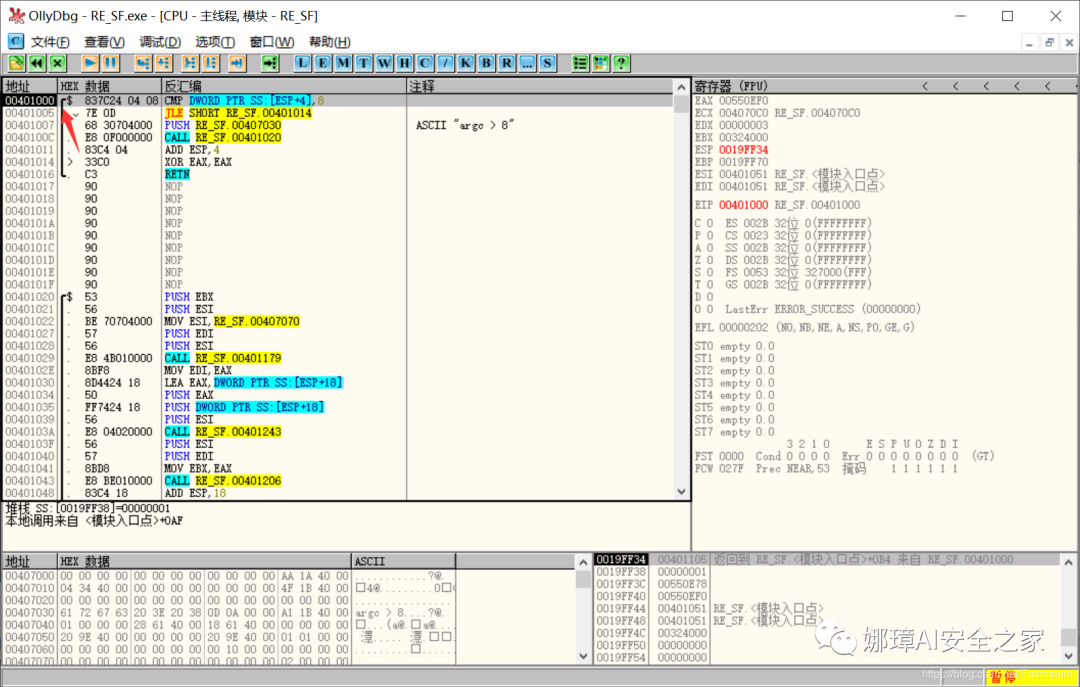This screenshot has height=687, width=1080.
Task: Open debugging options list icon
Action: [x=580, y=63]
